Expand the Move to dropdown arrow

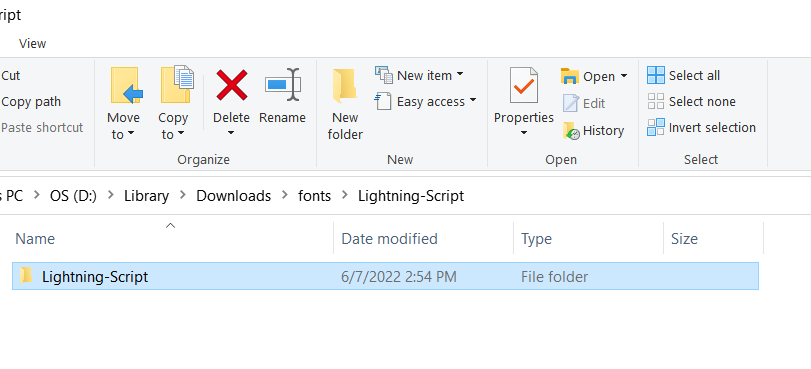click(x=130, y=134)
